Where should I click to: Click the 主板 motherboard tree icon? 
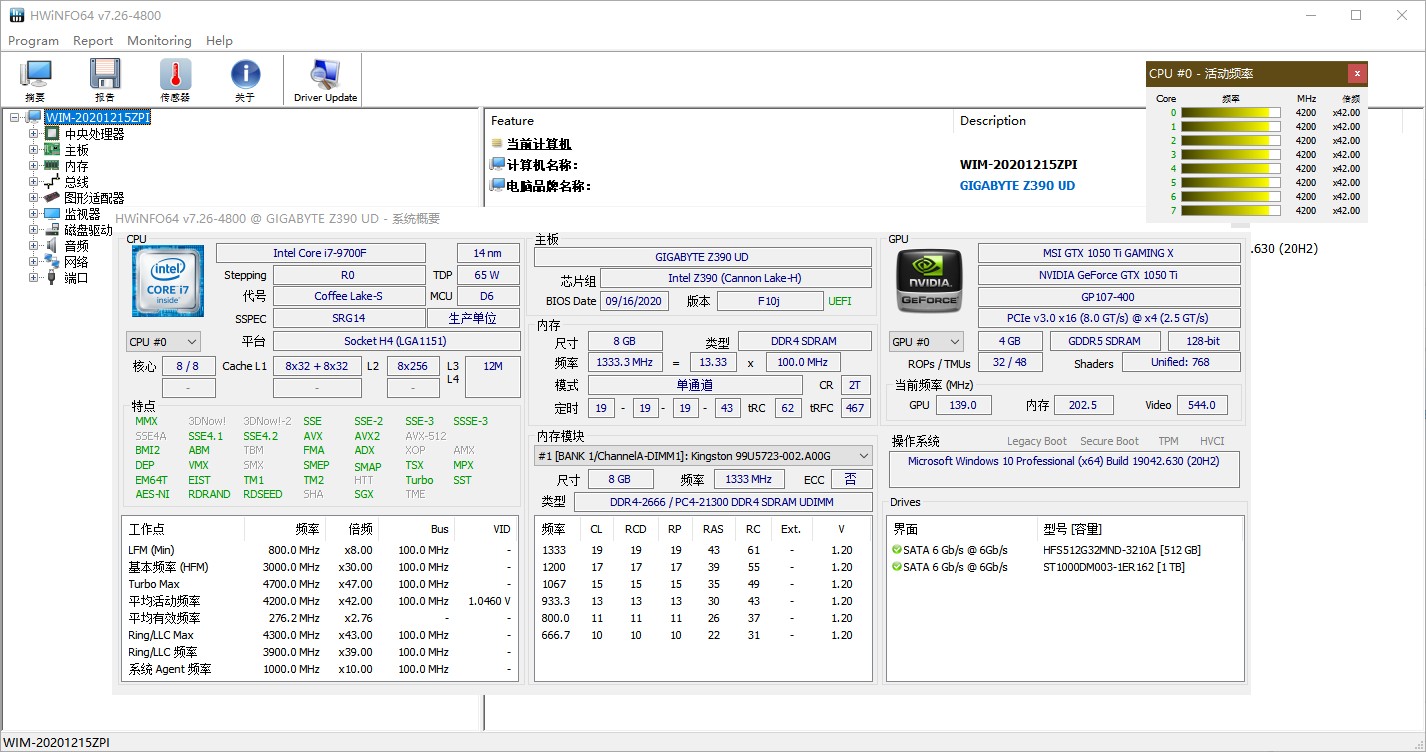point(52,150)
